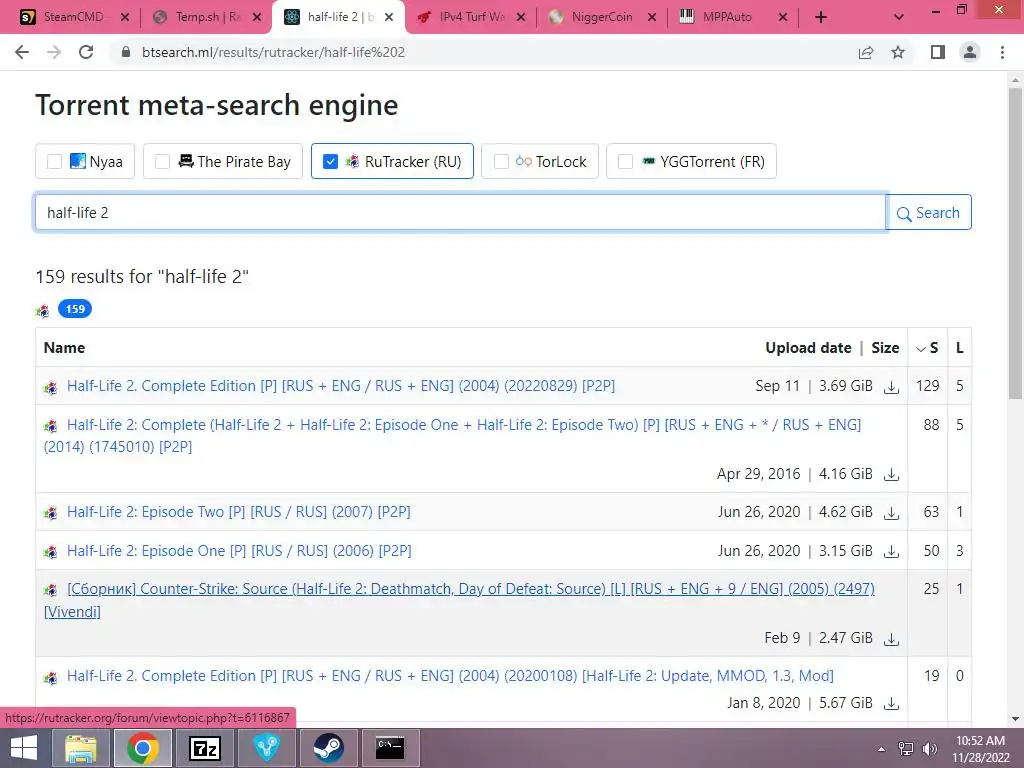
Task: Sort results by the S seeders column
Action: pyautogui.click(x=927, y=348)
